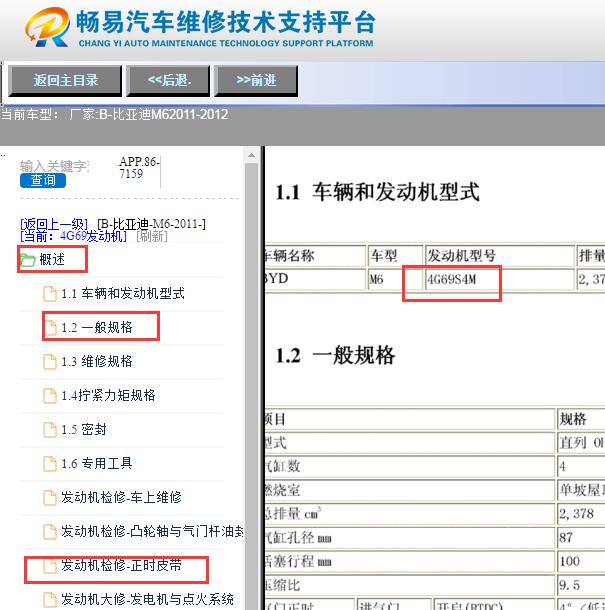Click the 发动机型号 column header

[500, 256]
